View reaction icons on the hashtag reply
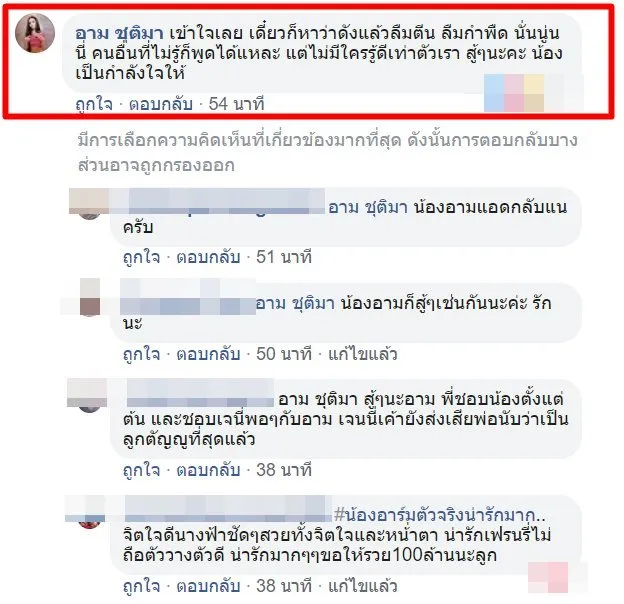The image size is (624, 604). pos(548,578)
